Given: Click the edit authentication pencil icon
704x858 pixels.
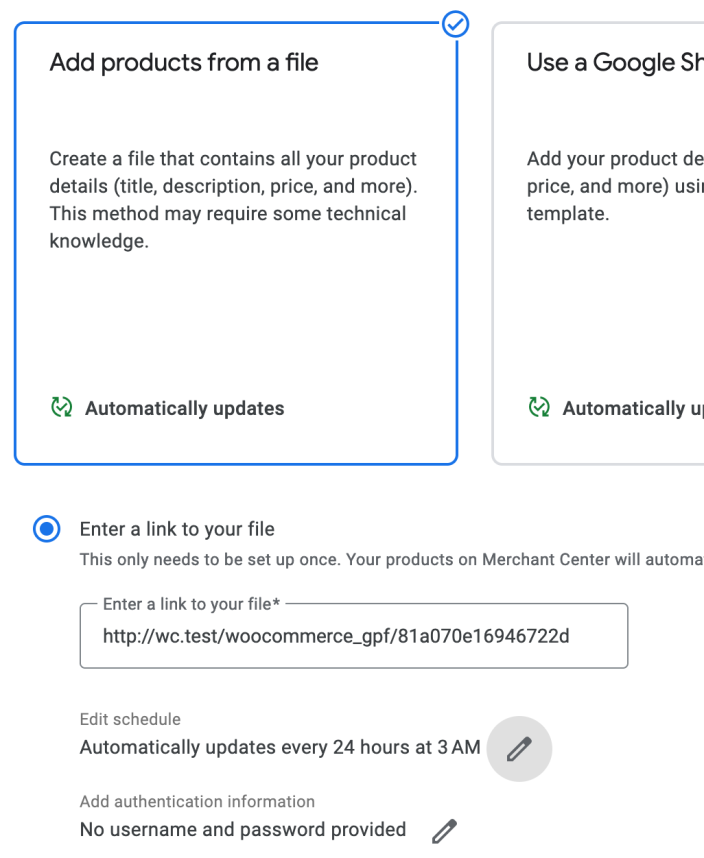Looking at the screenshot, I should 444,830.
